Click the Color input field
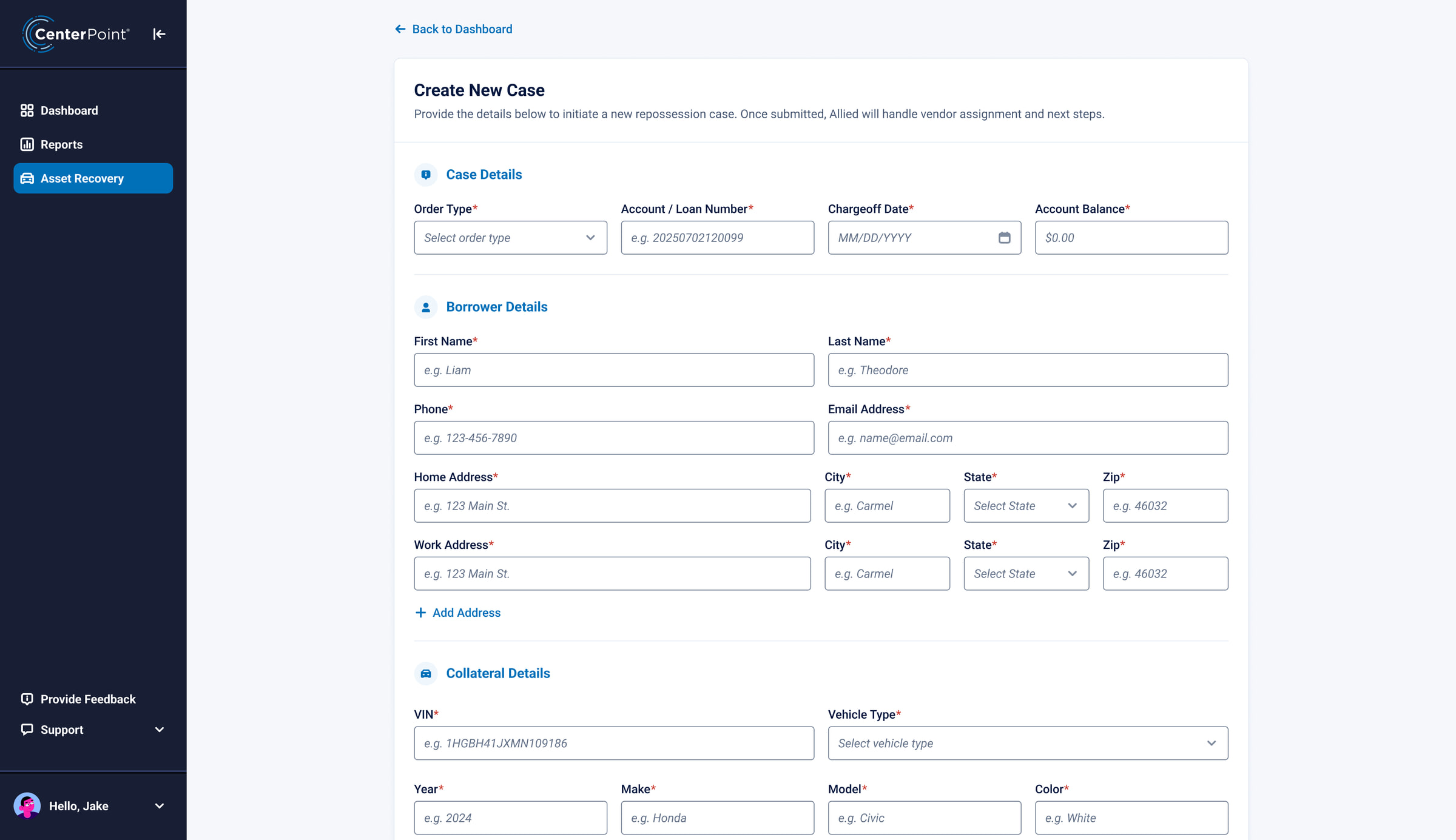Screen dimensions: 1456x840 (x=1131, y=818)
